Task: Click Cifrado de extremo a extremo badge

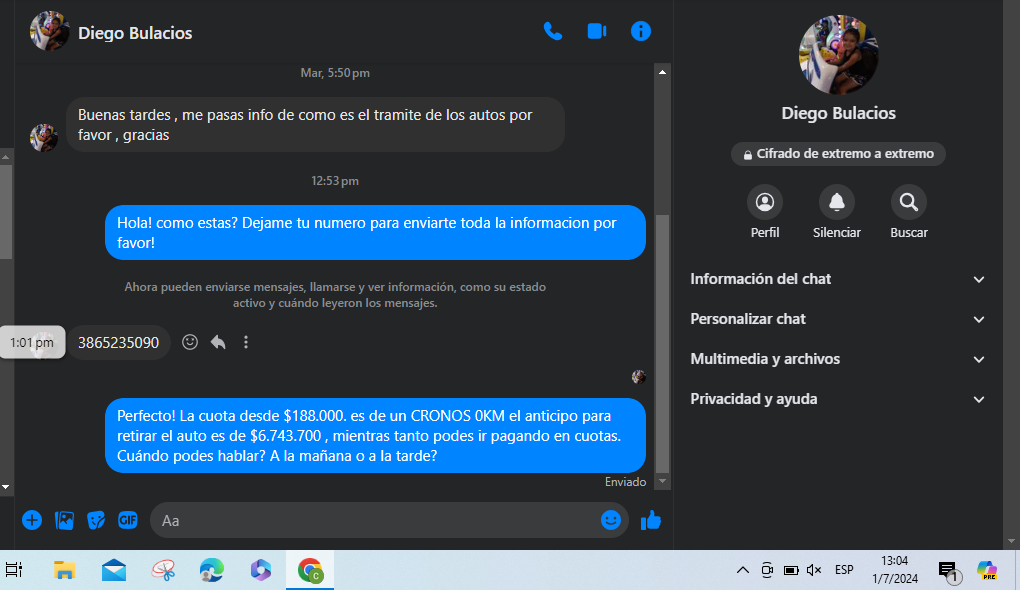Action: (838, 154)
